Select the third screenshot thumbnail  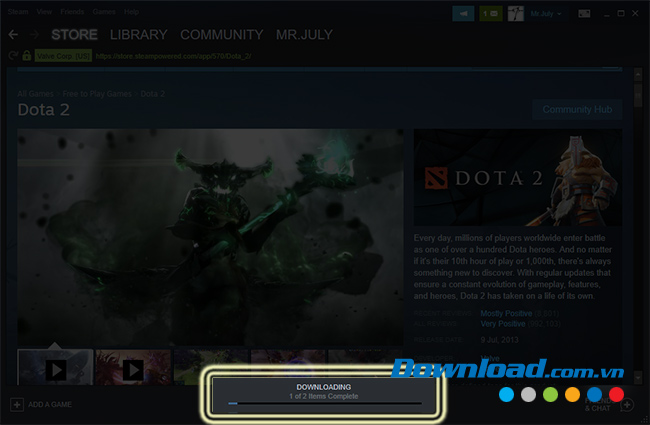pos(211,367)
